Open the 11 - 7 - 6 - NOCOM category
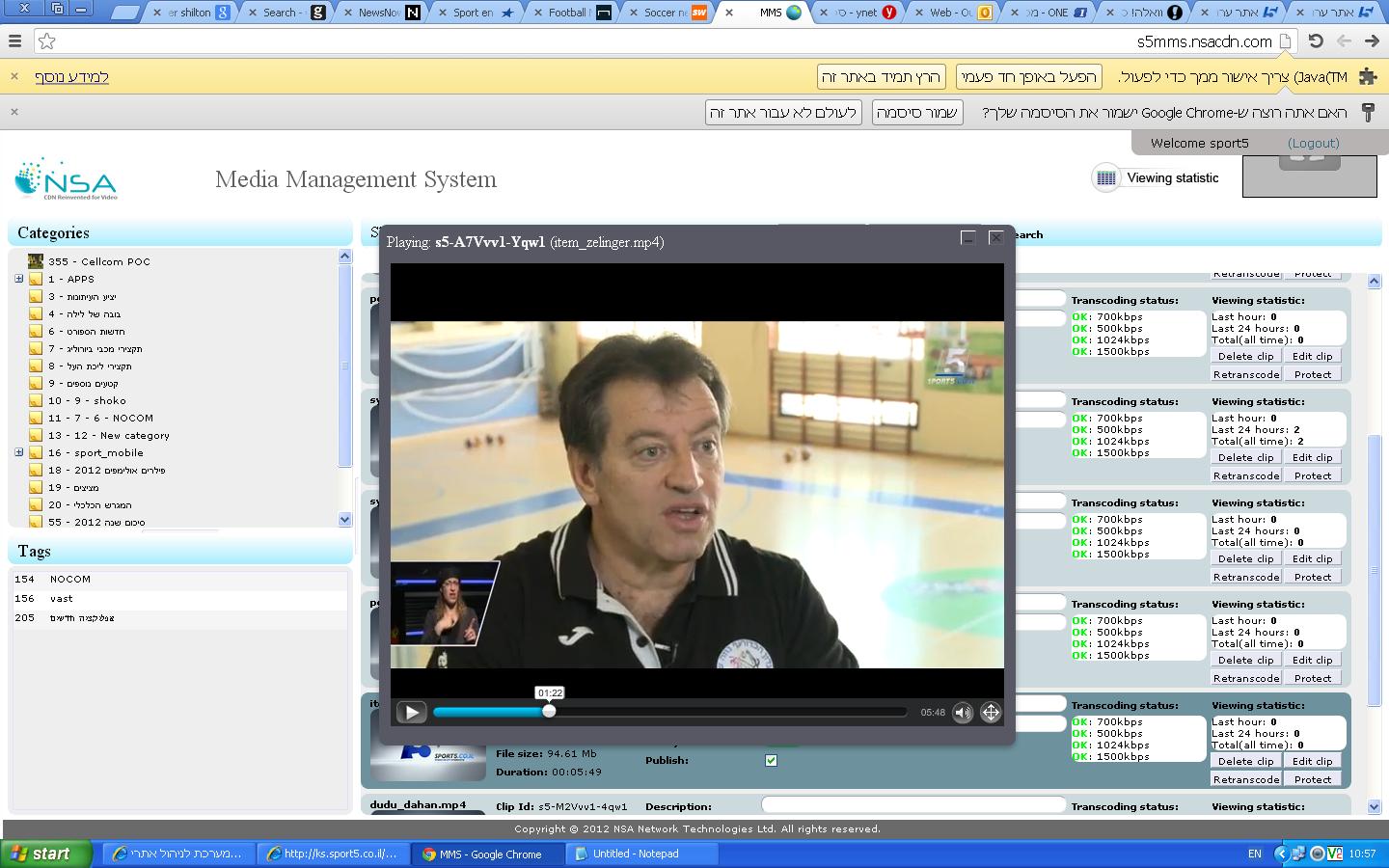This screenshot has width=1389, height=868. coord(100,418)
